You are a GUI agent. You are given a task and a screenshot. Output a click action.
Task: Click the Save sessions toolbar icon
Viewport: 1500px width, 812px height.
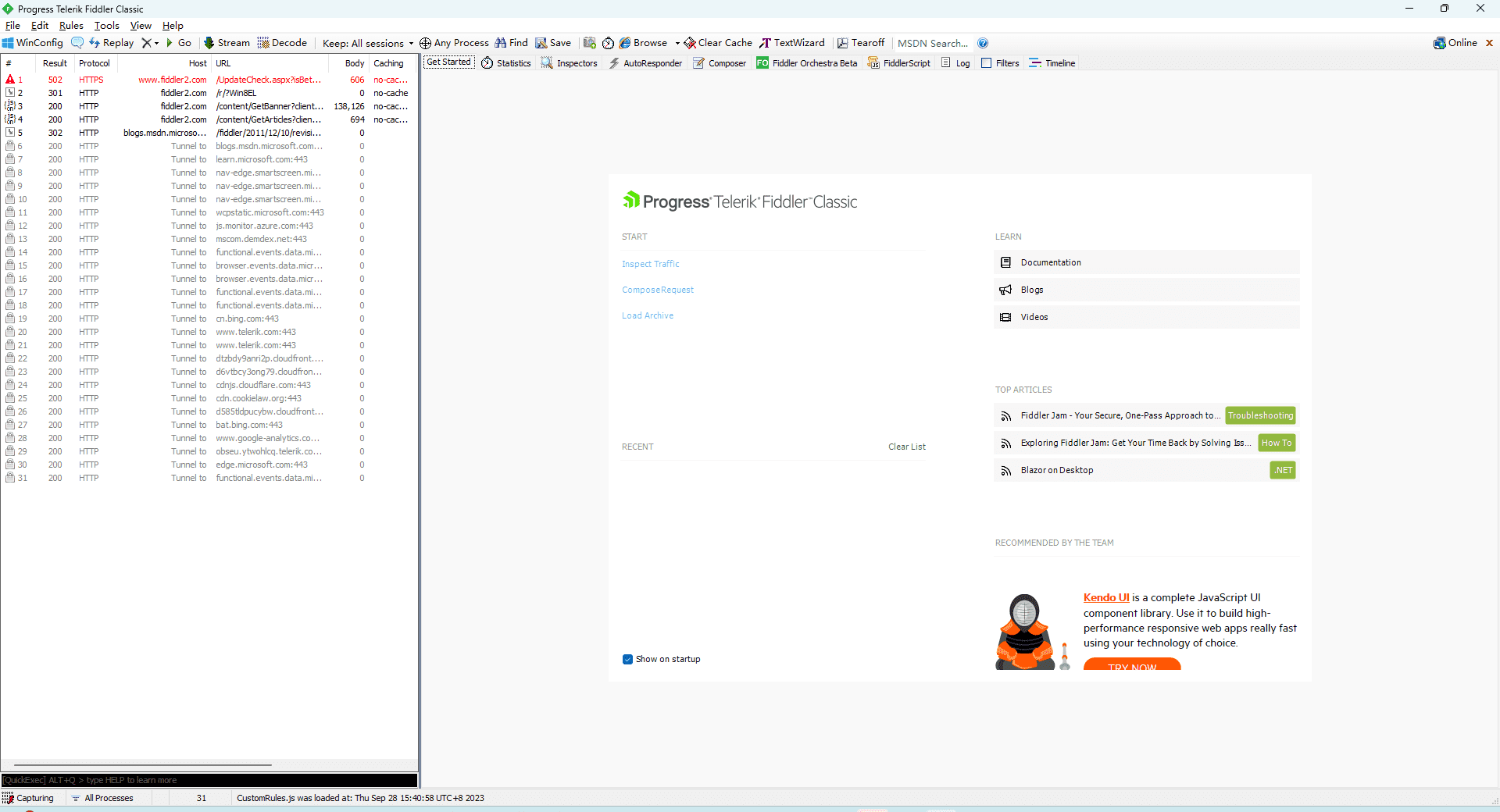[553, 43]
